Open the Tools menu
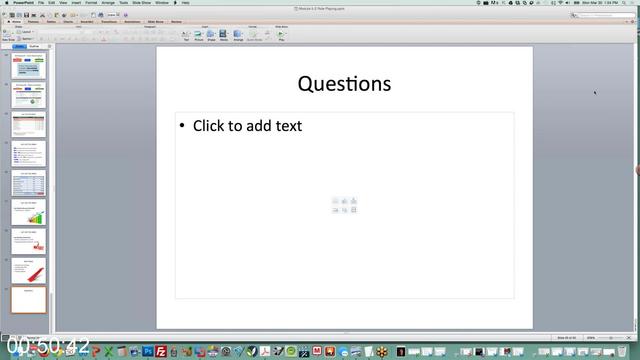 pyautogui.click(x=123, y=3)
